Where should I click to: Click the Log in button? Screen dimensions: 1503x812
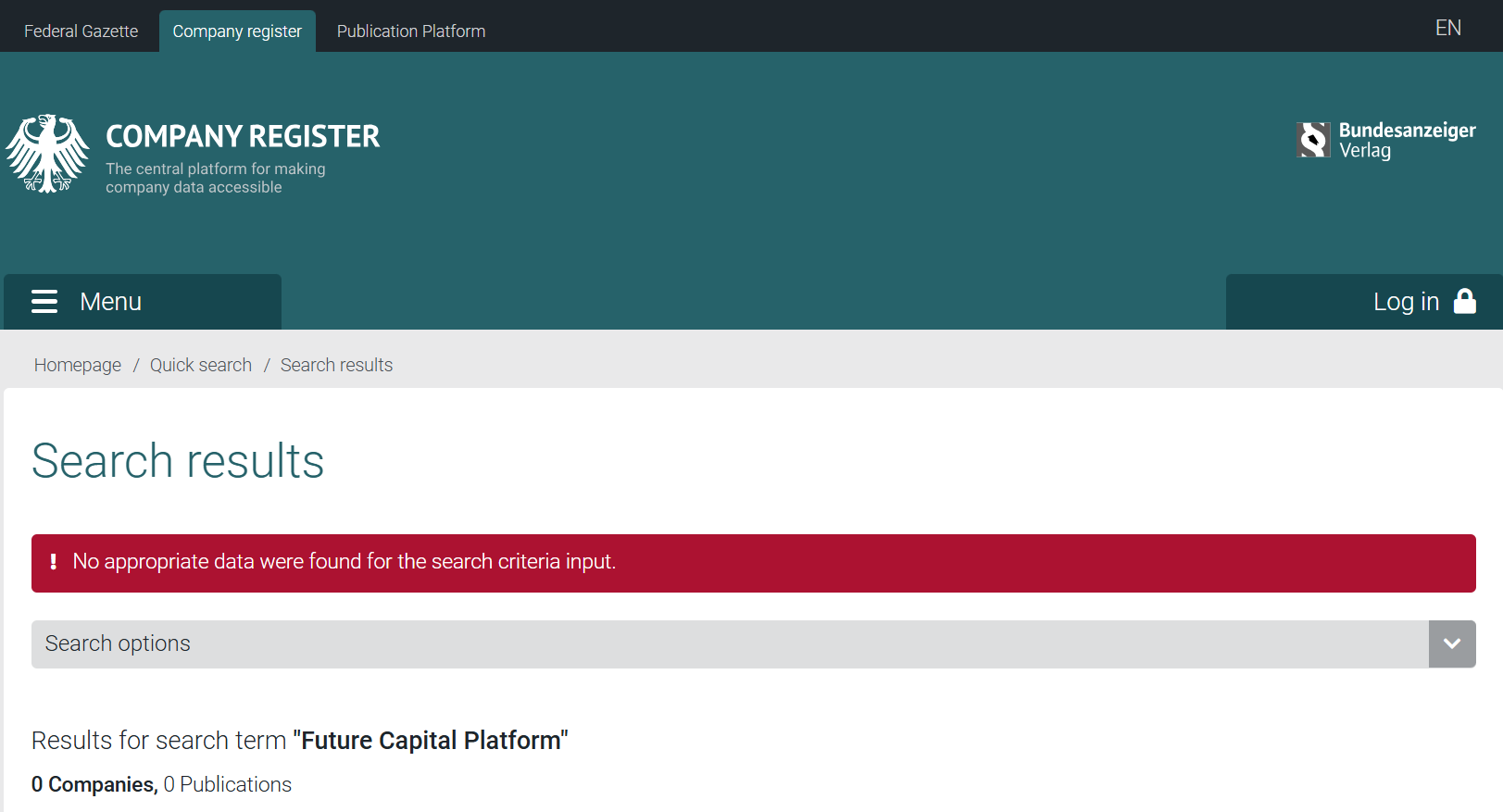coord(1364,302)
